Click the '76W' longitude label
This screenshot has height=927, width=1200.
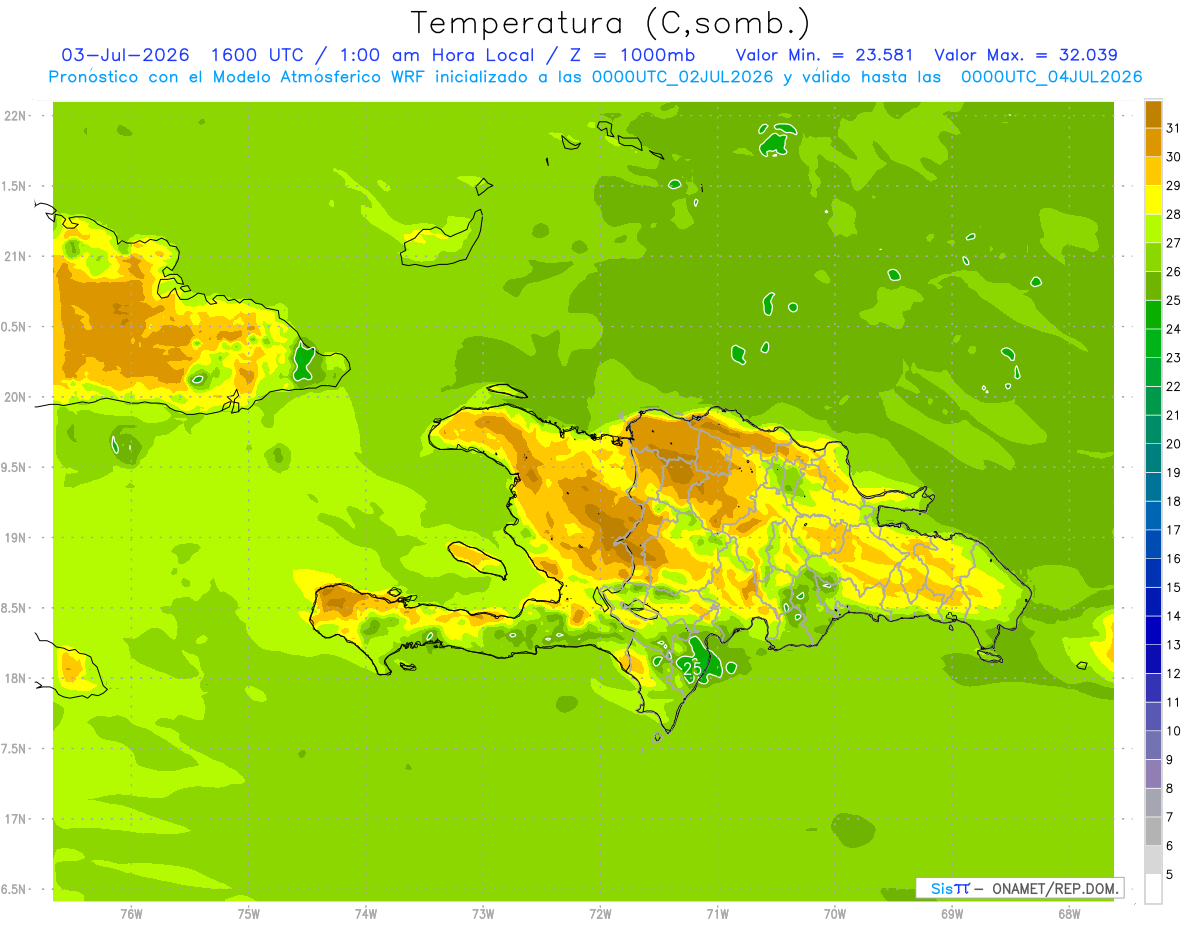131,913
